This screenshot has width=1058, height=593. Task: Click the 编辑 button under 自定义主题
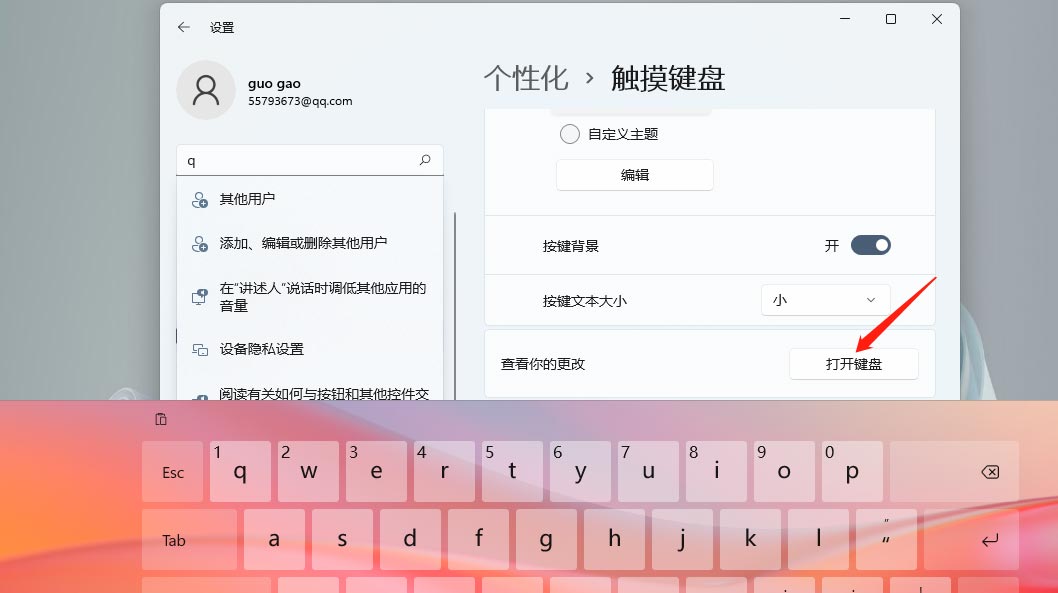(634, 174)
